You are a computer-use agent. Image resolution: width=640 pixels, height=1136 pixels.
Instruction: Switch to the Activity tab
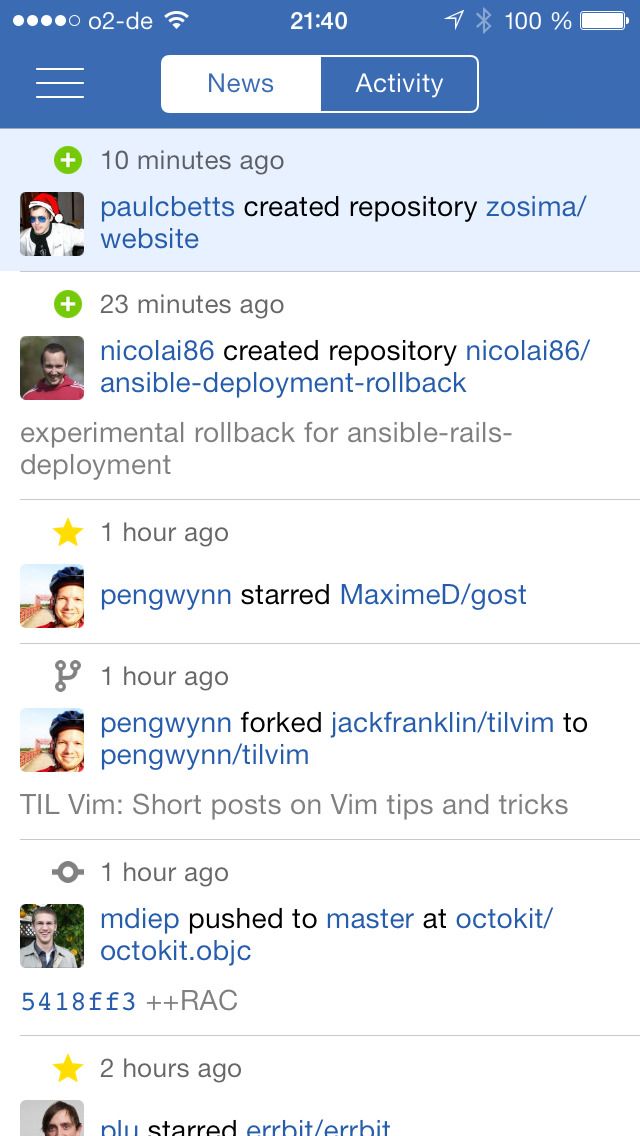tap(399, 84)
